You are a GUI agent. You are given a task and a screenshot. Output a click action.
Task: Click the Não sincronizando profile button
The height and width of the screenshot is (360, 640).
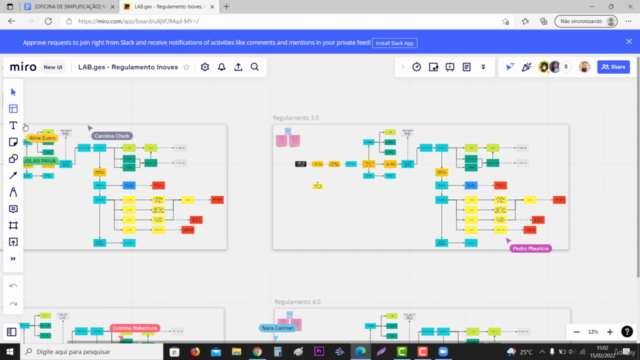pyautogui.click(x=586, y=21)
